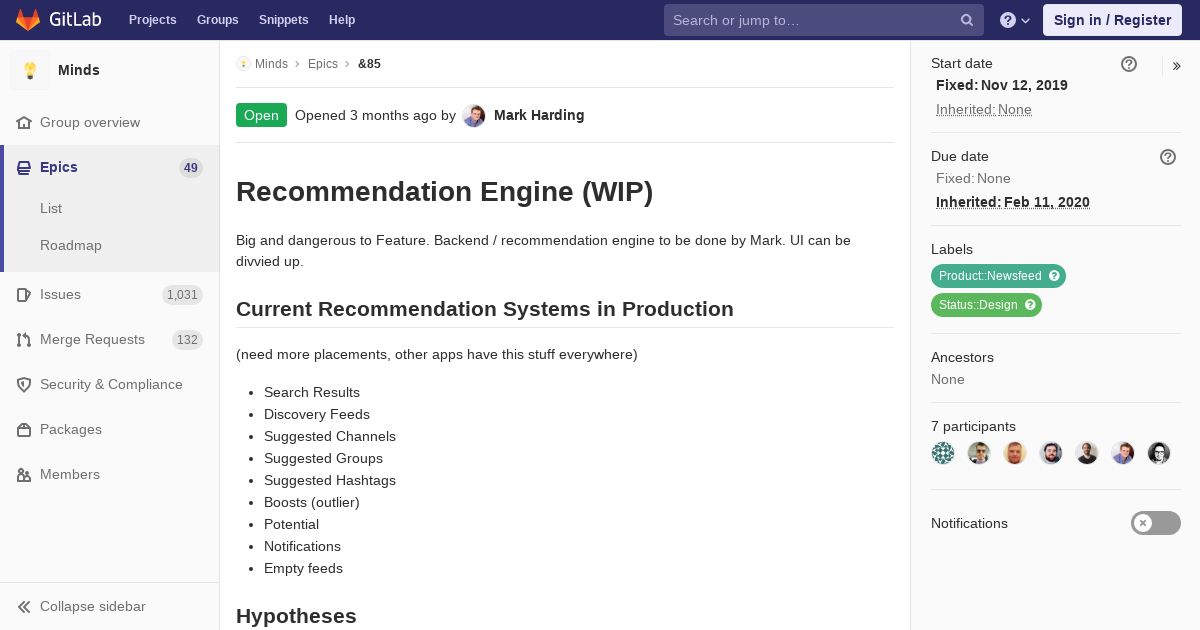Viewport: 1200px width, 630px height.
Task: Open the Projects menu
Action: (x=153, y=20)
